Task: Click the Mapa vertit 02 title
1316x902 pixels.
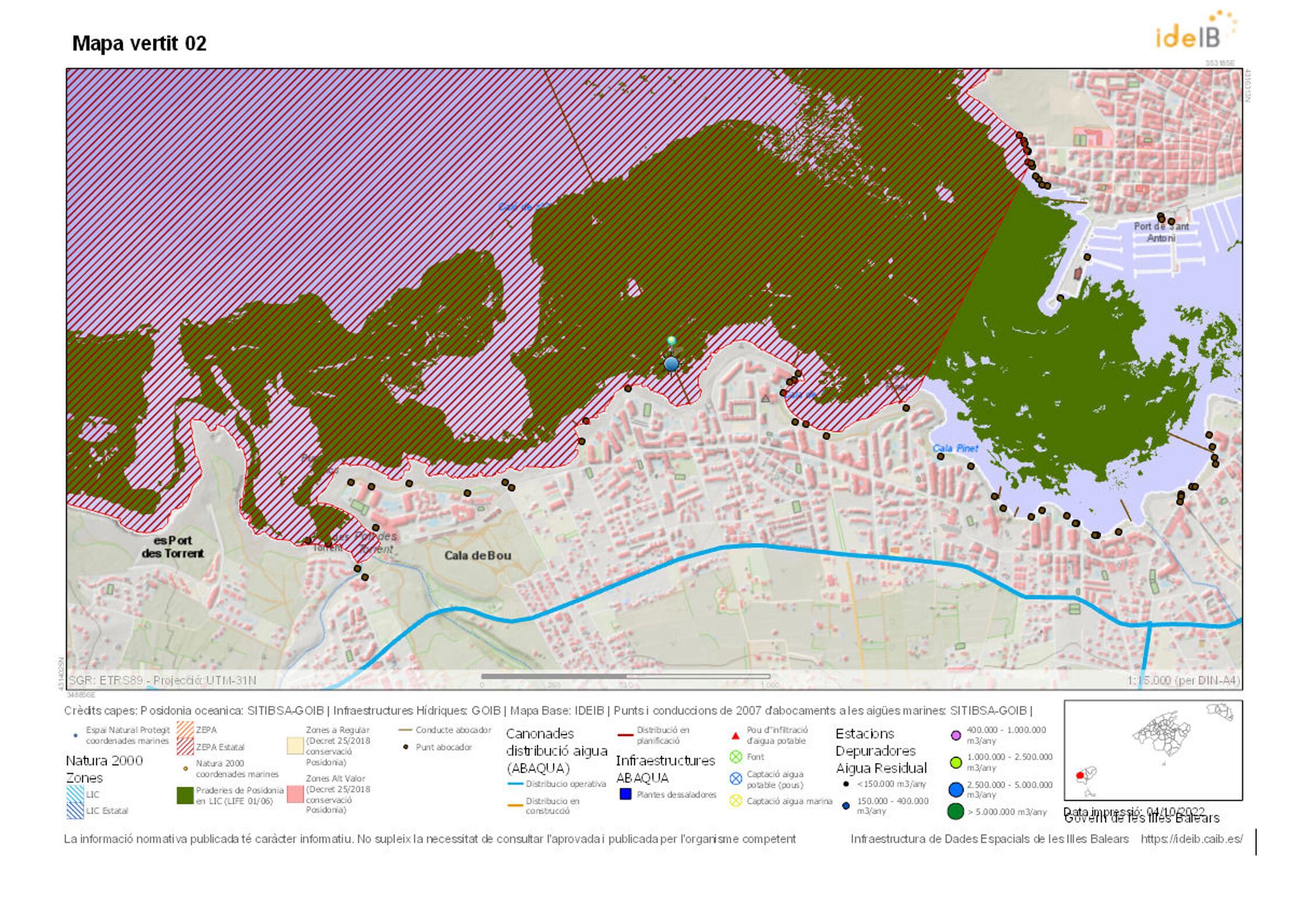Action: (139, 44)
